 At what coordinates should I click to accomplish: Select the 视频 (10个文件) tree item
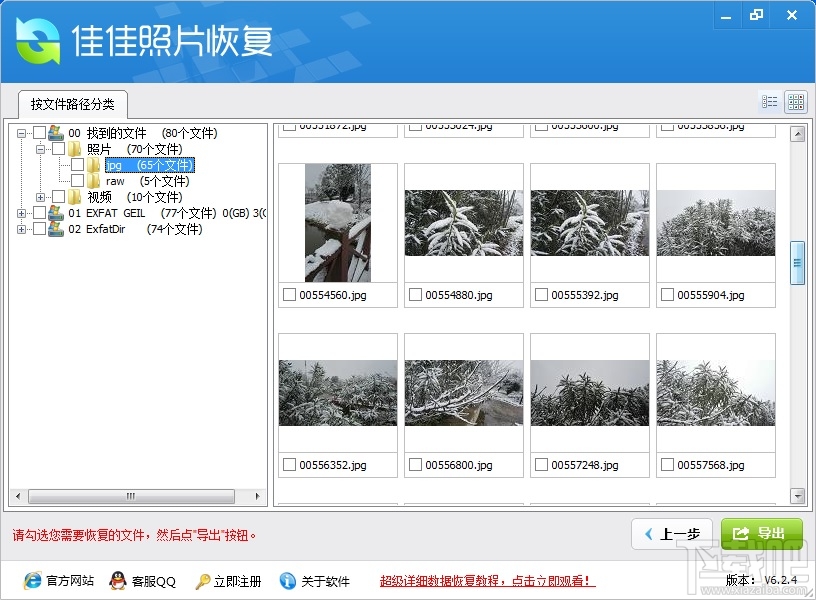(134, 197)
